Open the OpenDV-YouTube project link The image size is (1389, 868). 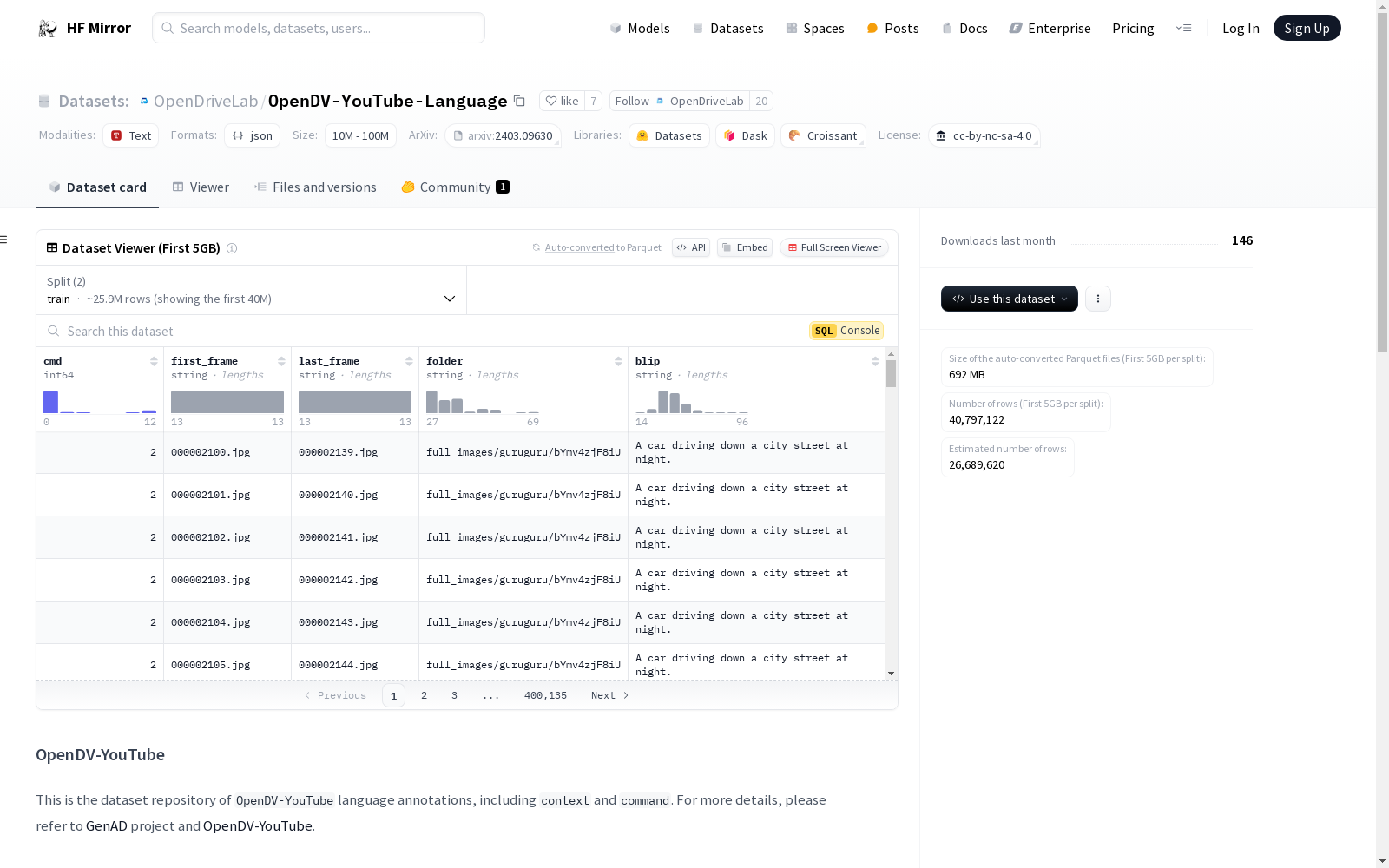coord(258,825)
